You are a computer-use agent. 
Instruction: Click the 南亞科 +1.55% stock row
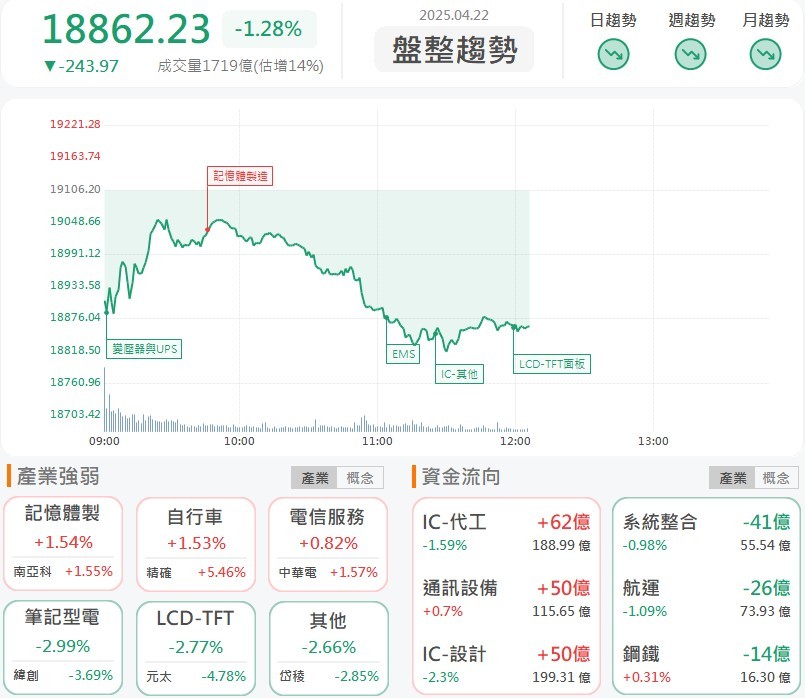[x=63, y=571]
